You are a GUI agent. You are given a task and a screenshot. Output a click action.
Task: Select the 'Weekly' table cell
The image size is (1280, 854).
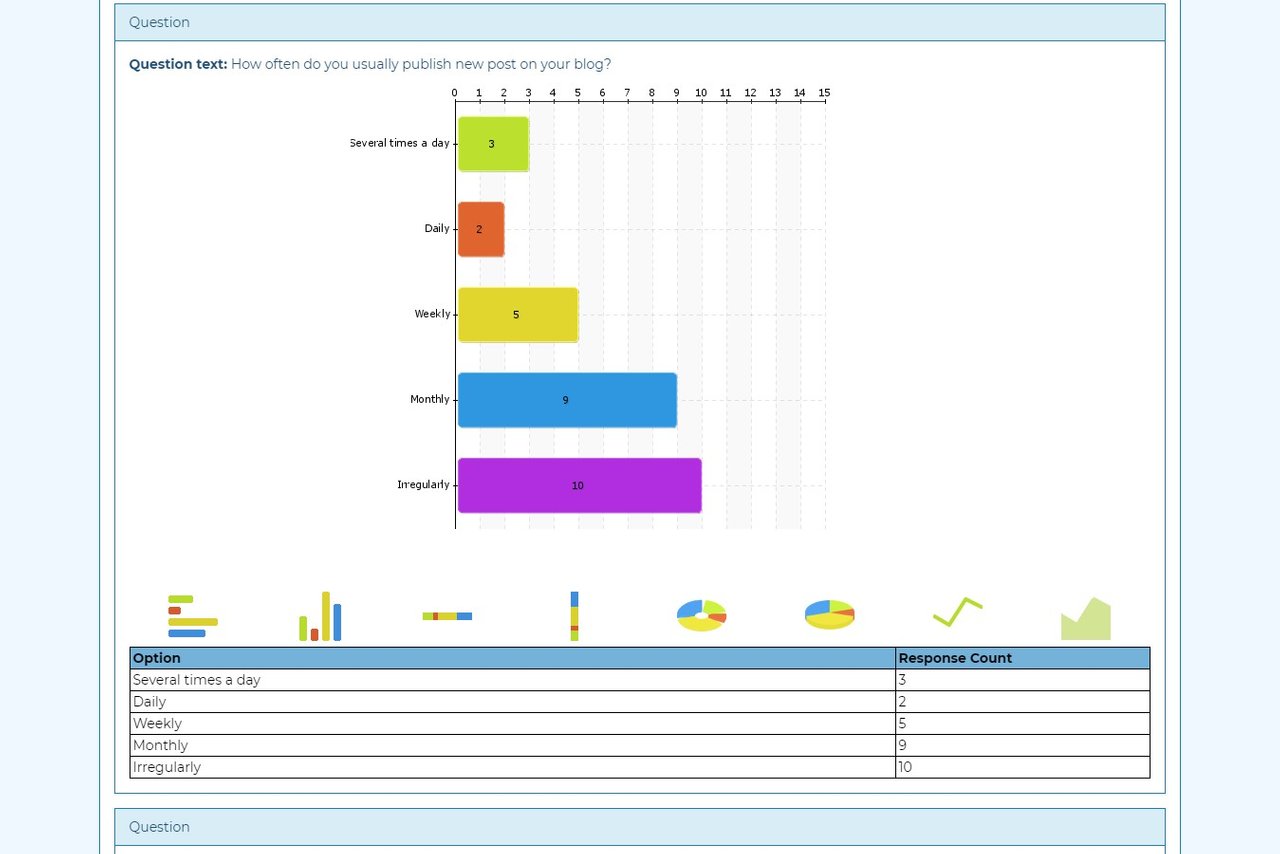pos(513,724)
